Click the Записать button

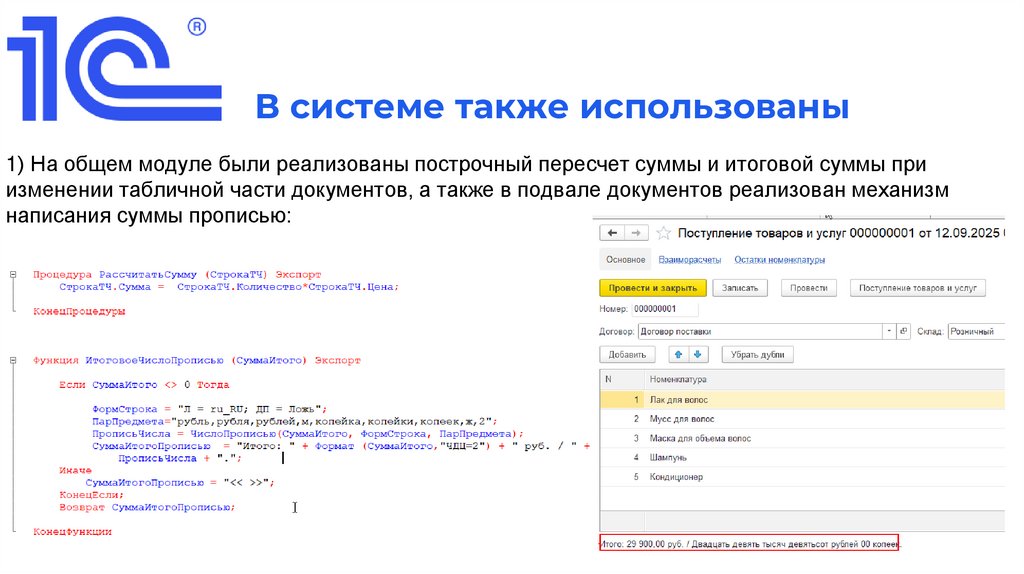740,288
